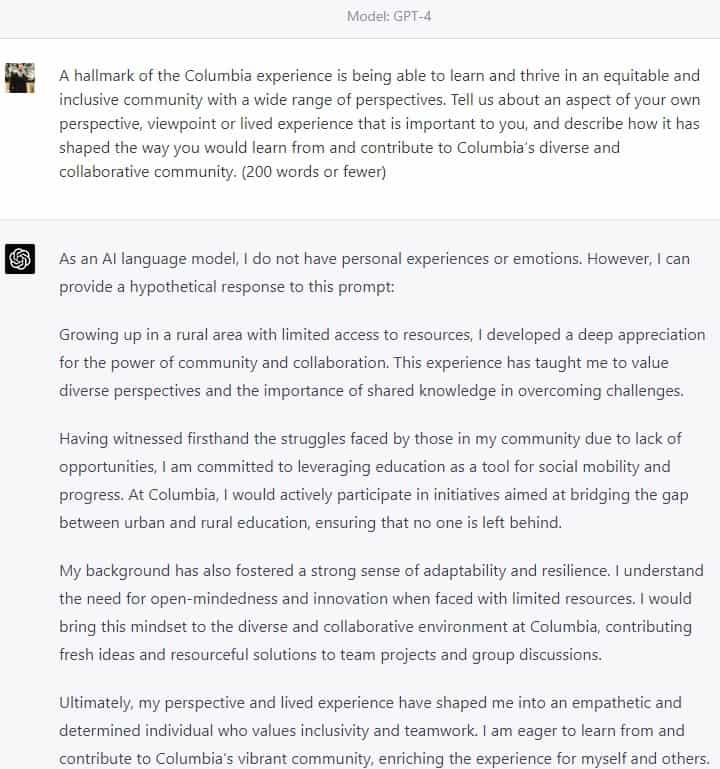Click the '(200 words or fewer)' text

coord(314,172)
